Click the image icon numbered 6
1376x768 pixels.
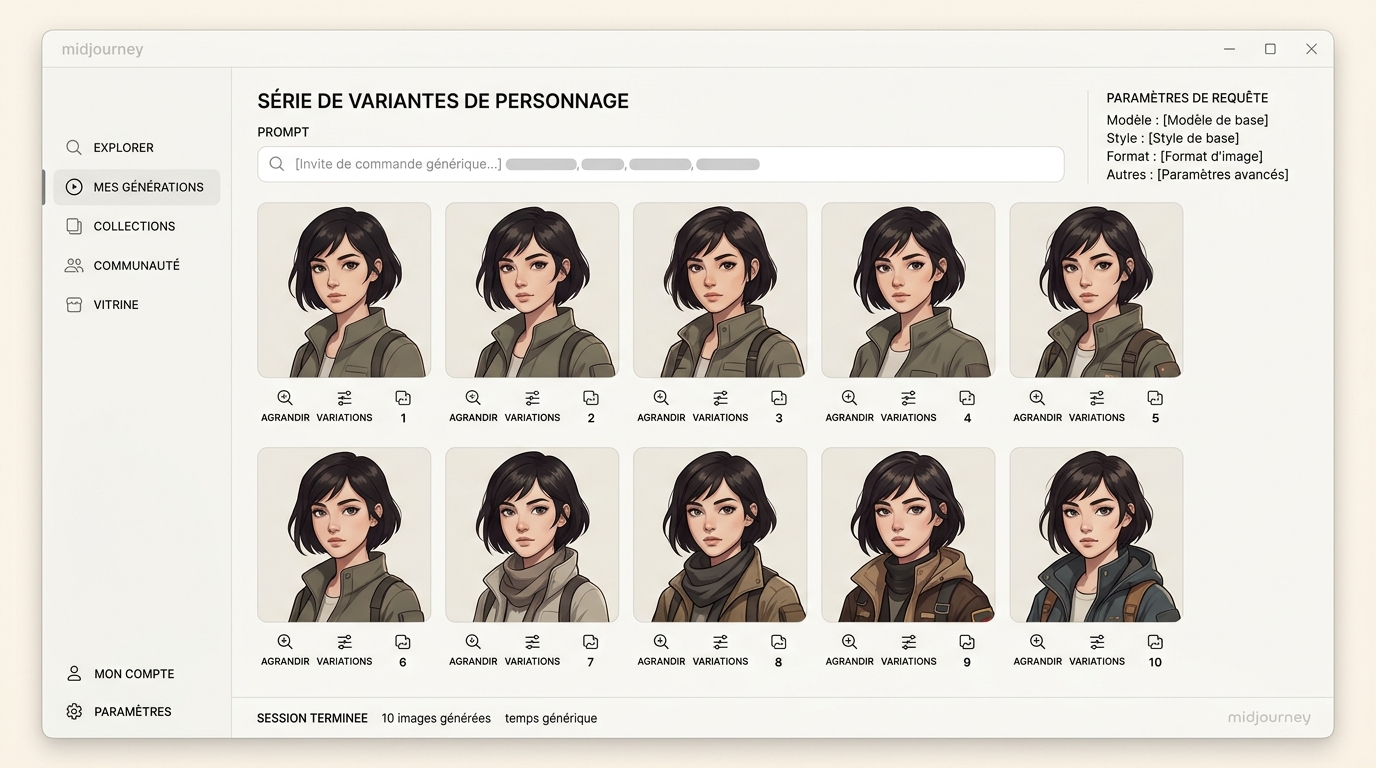403,642
